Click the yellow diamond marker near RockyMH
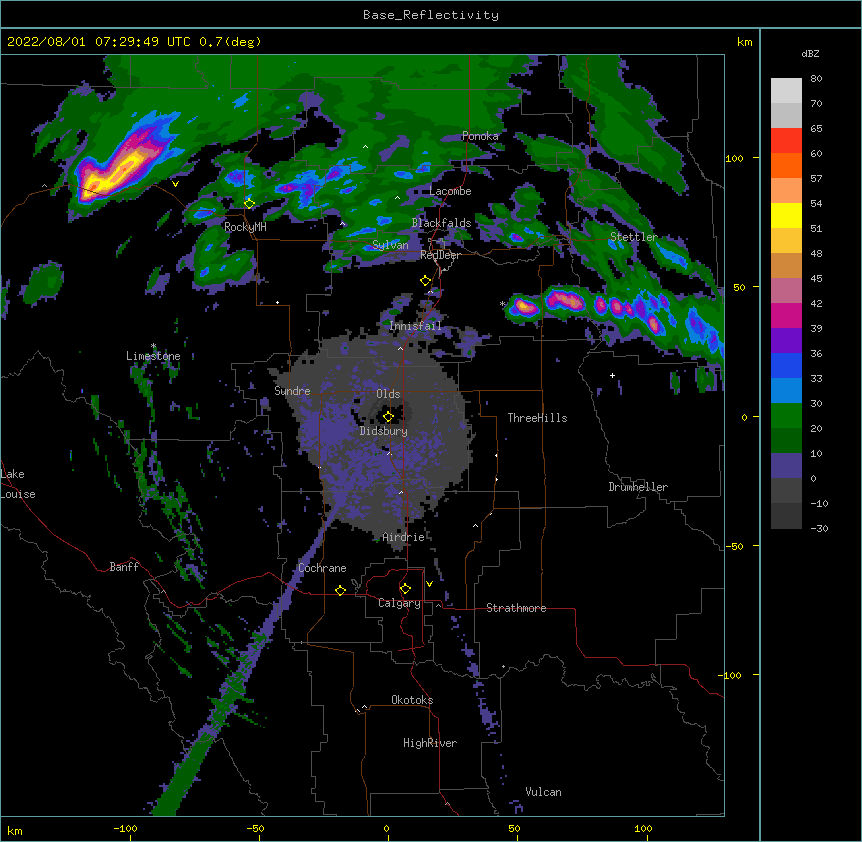This screenshot has height=842, width=862. click(x=249, y=204)
